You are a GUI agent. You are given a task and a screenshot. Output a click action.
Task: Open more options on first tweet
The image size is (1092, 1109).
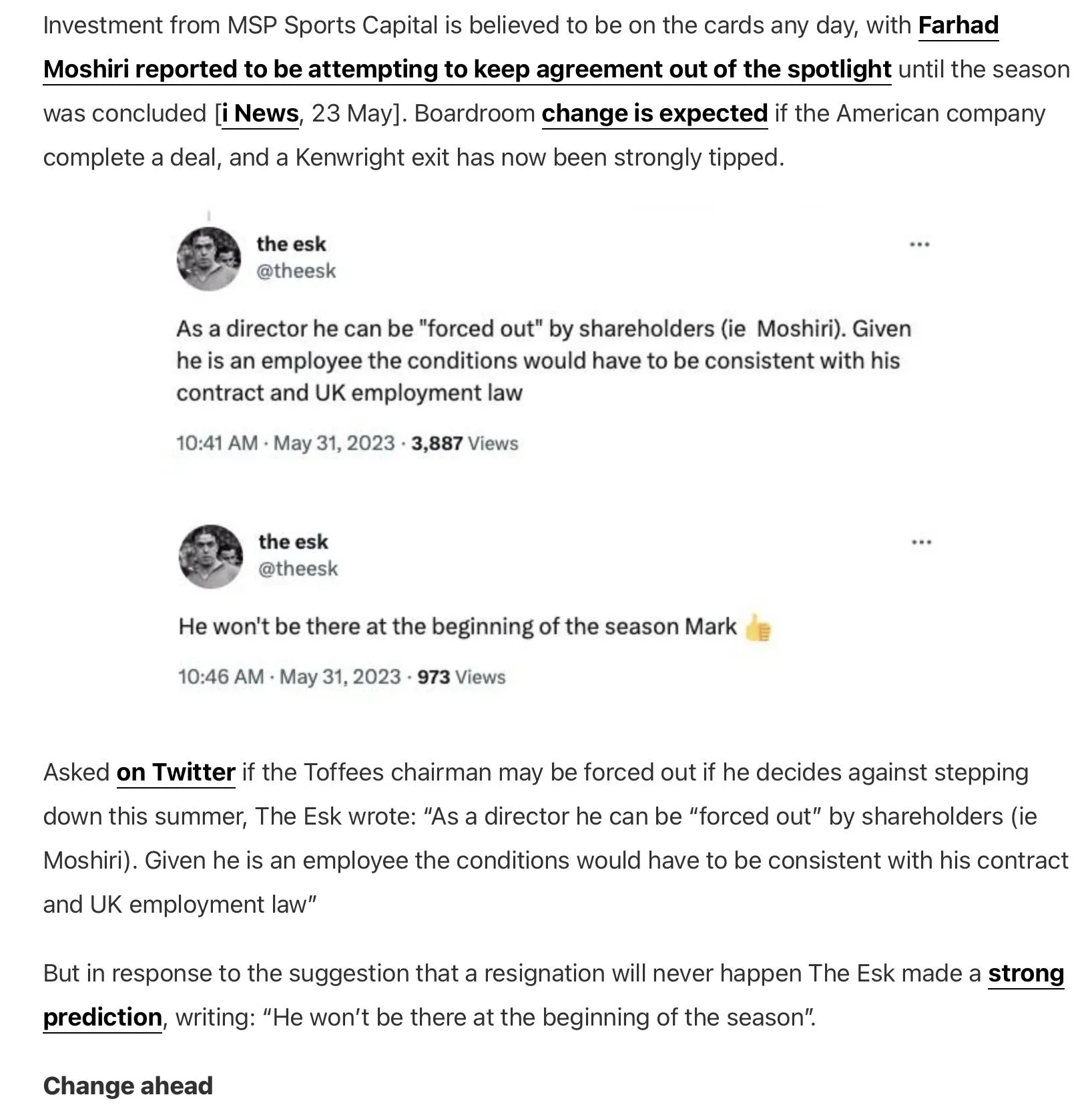click(x=920, y=244)
